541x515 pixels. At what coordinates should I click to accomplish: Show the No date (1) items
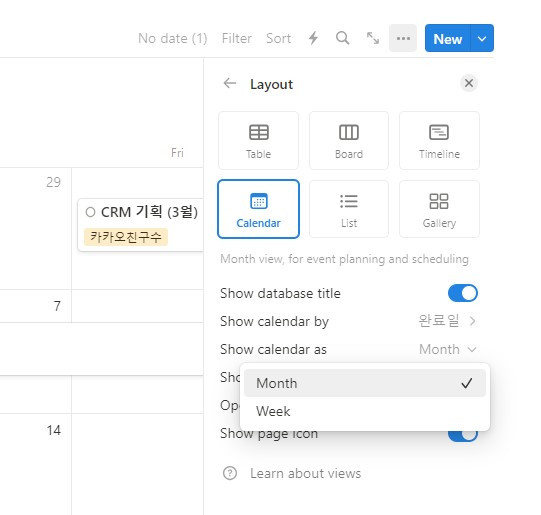[x=173, y=38]
